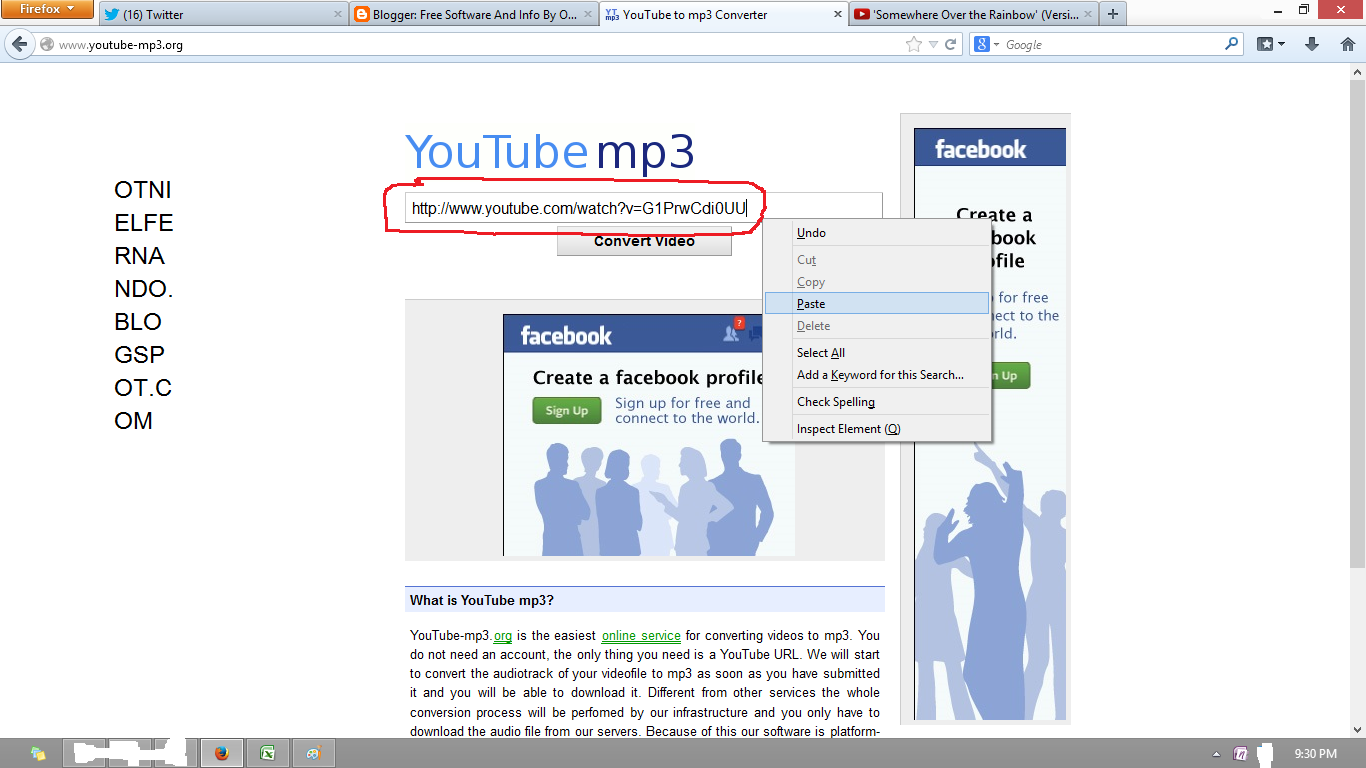Select the YouTube to mp3 Converter tab
1366x768 pixels.
[x=723, y=14]
